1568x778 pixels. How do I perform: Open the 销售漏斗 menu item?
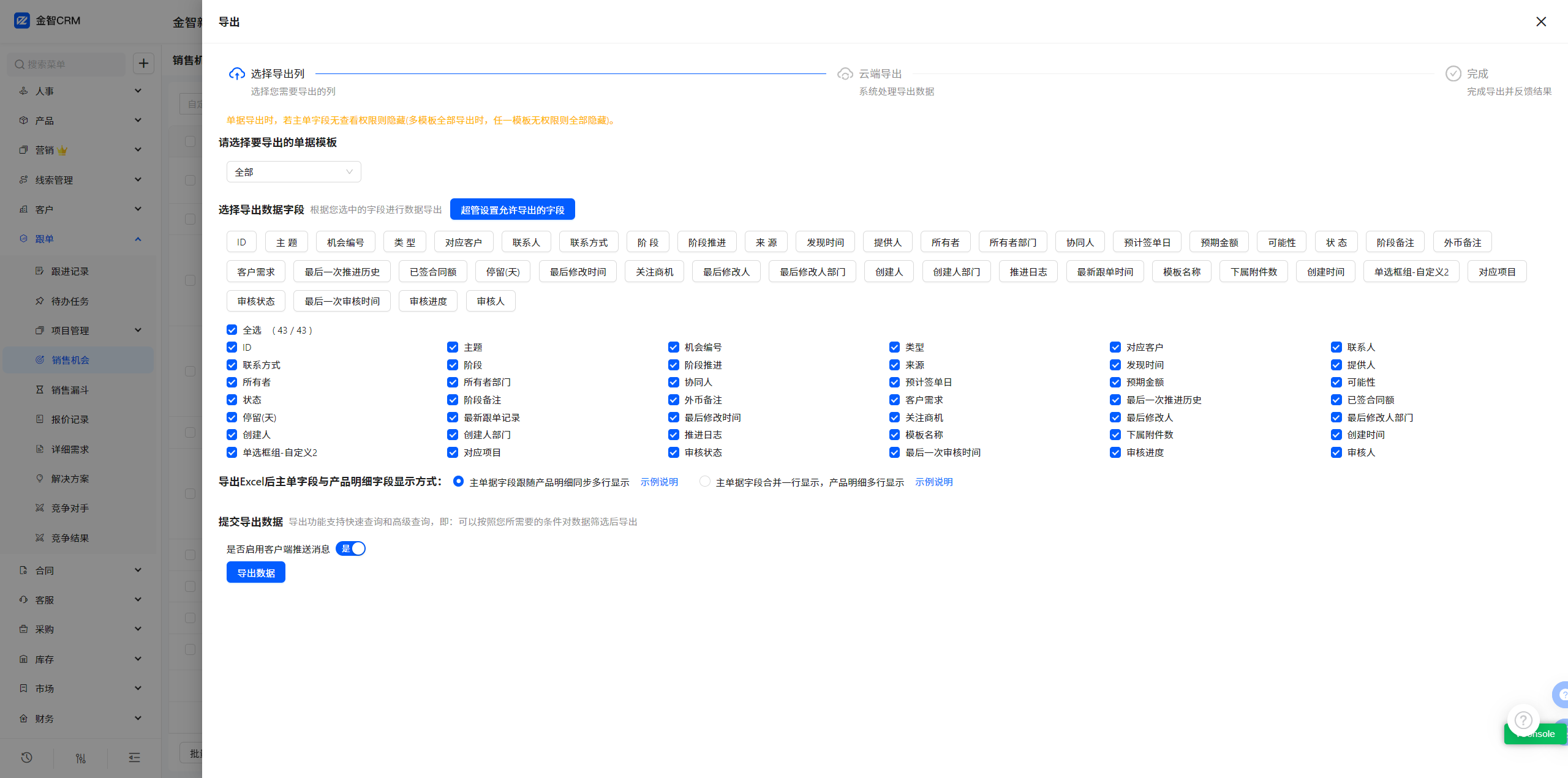70,390
